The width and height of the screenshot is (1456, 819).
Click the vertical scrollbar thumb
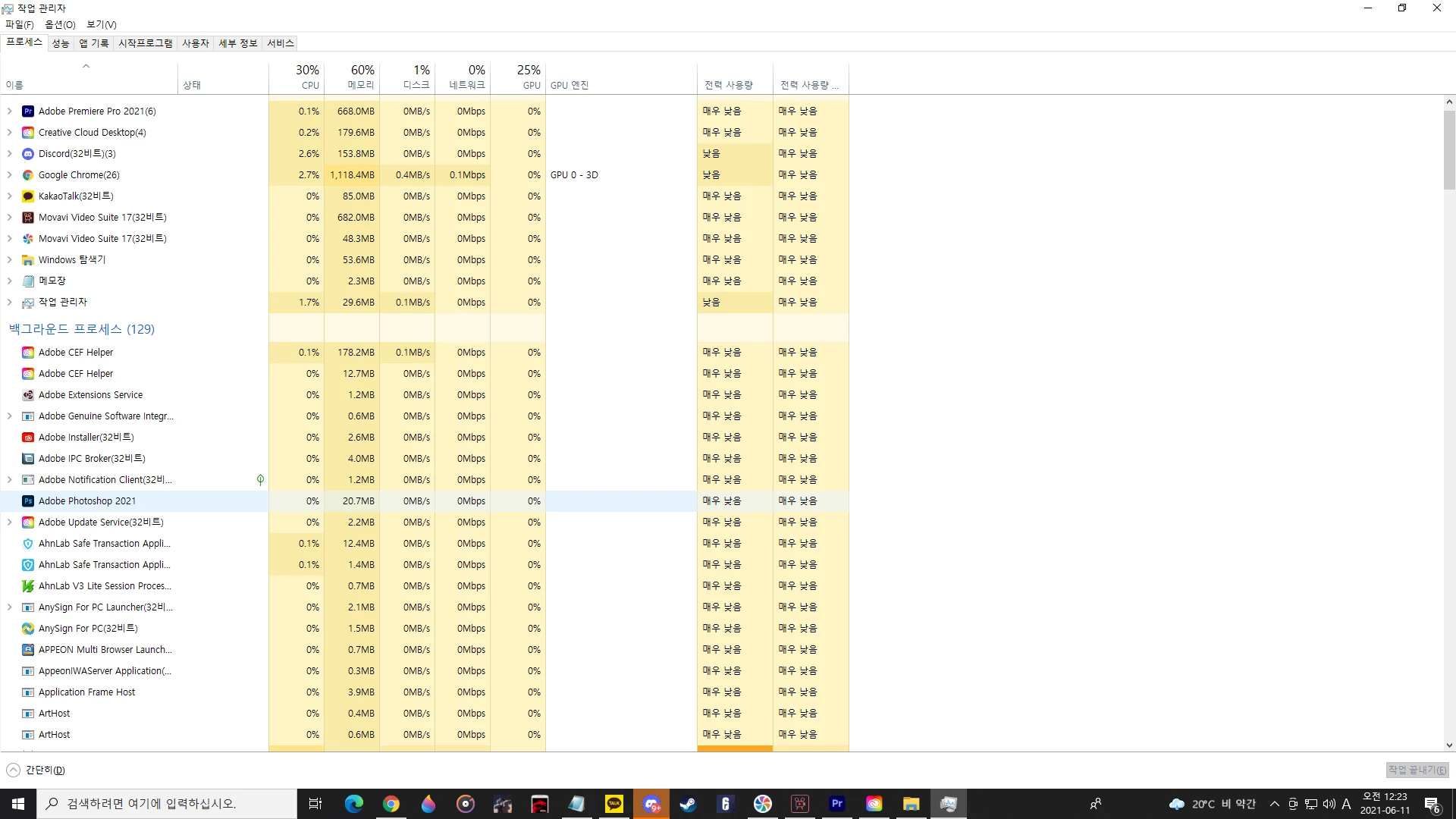pos(1449,150)
